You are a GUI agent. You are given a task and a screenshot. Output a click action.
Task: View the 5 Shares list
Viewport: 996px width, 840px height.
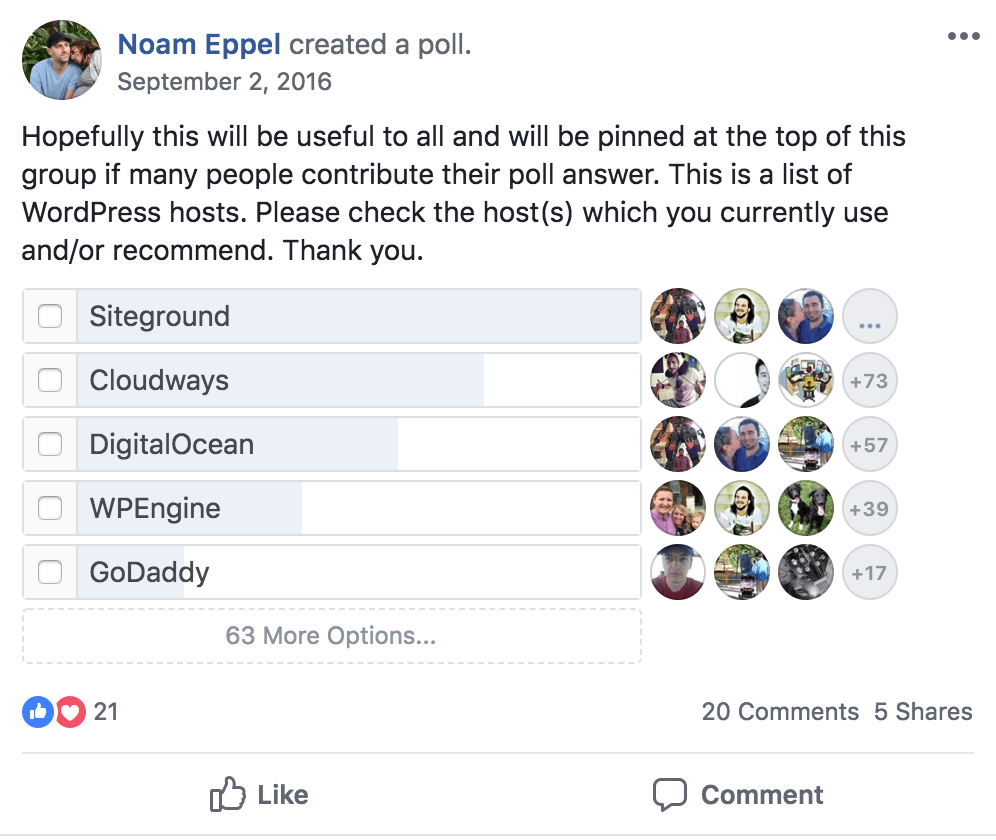[x=923, y=712]
